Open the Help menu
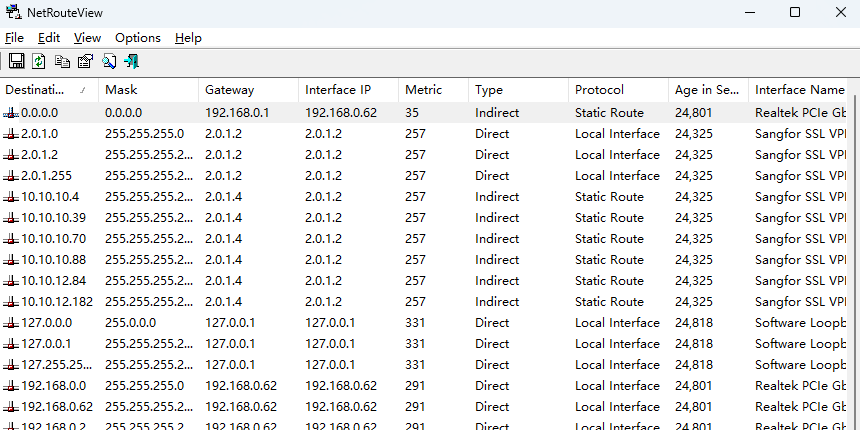Screen dimensions: 860x430 click(x=188, y=38)
